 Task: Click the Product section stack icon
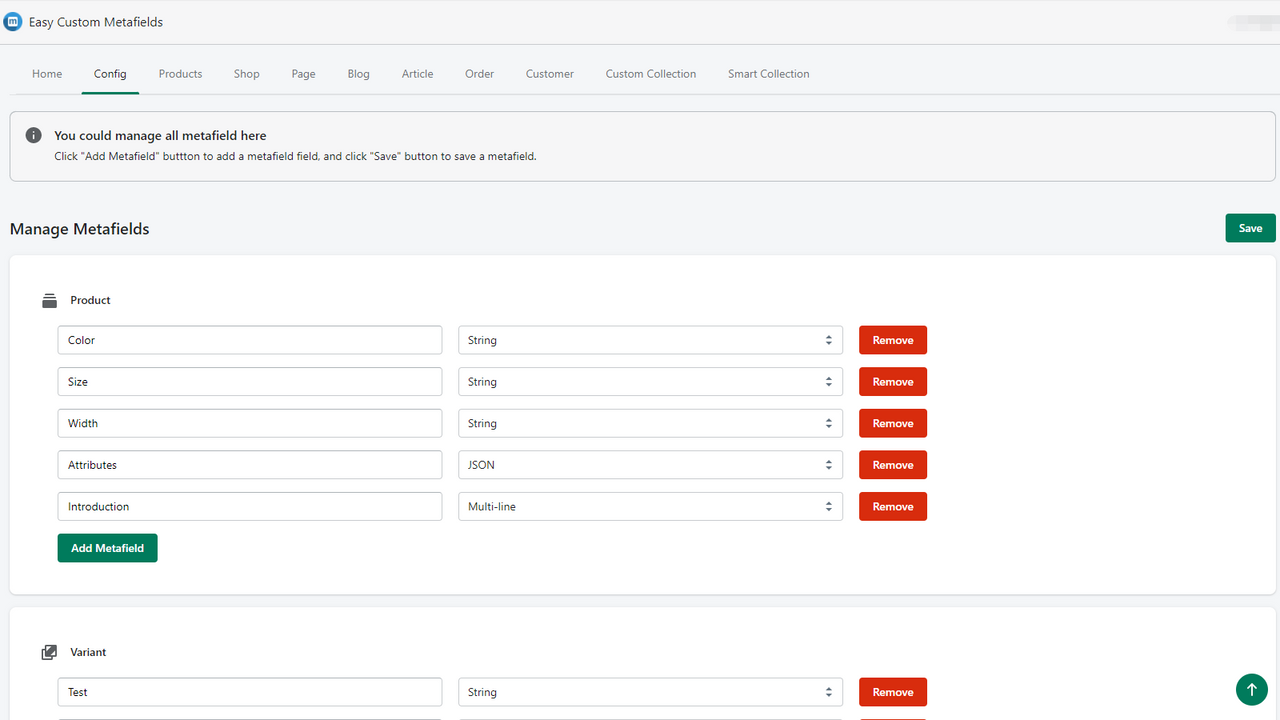coord(49,301)
